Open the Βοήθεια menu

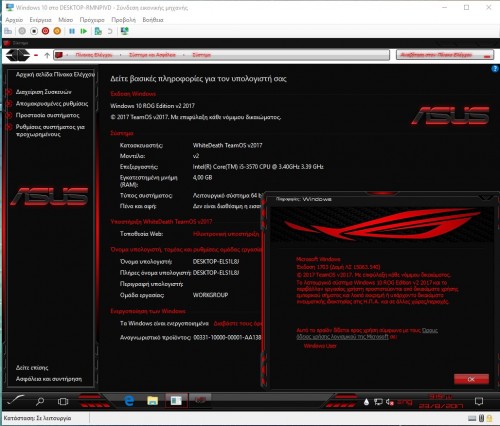pyautogui.click(x=153, y=20)
